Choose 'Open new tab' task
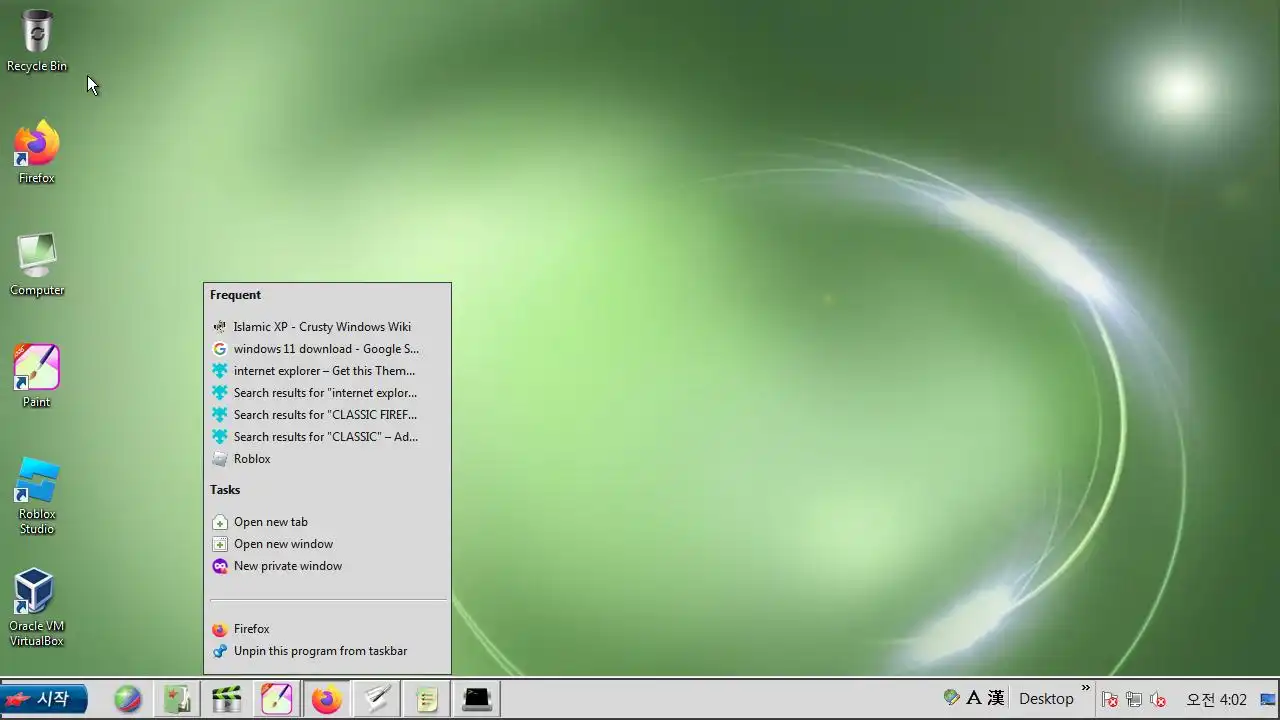The width and height of the screenshot is (1280, 720). [327, 522]
